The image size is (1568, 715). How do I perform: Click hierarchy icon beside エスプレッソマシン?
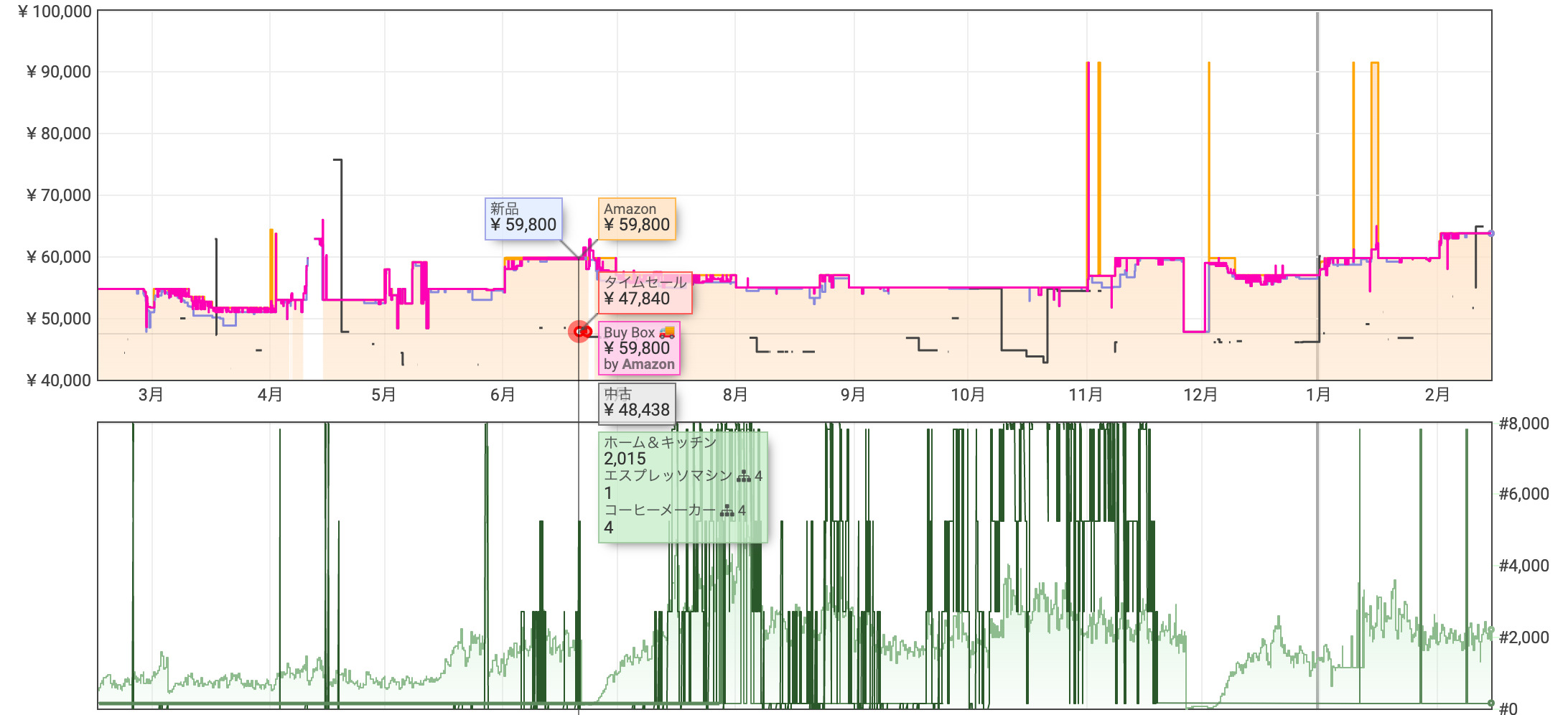743,476
